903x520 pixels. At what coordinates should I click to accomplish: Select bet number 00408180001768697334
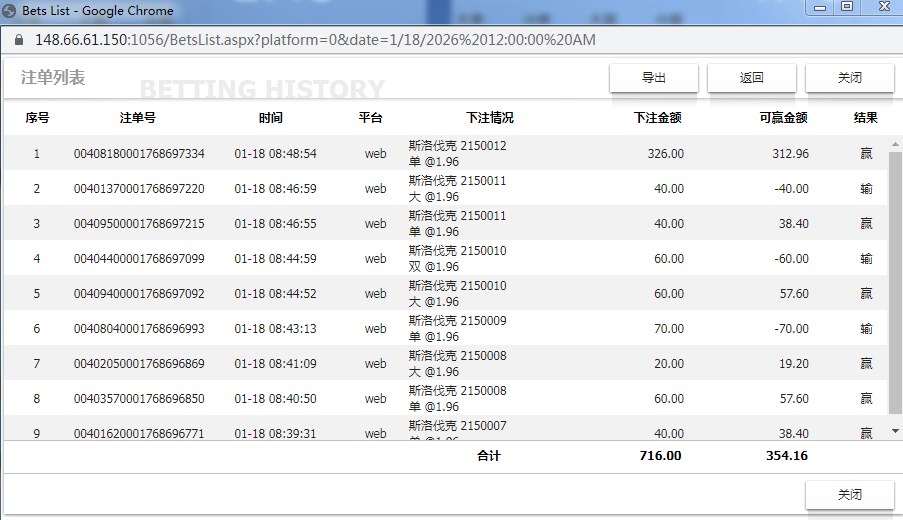[139, 154]
